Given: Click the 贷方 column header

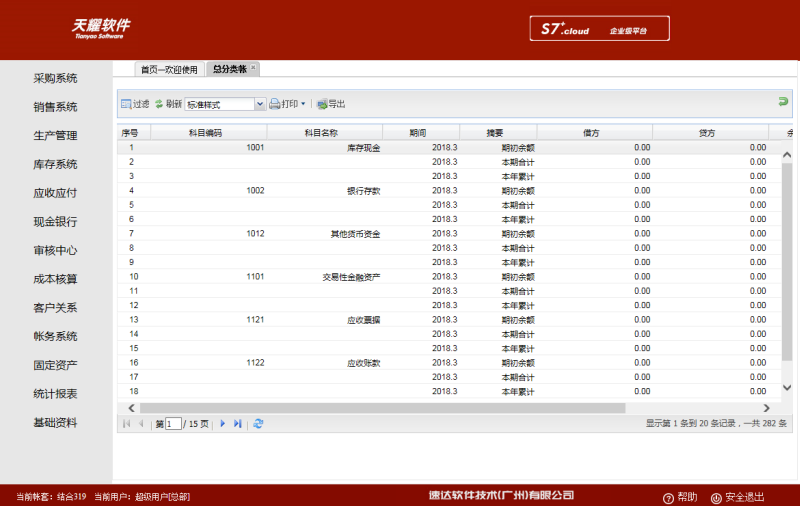Looking at the screenshot, I should 710,133.
